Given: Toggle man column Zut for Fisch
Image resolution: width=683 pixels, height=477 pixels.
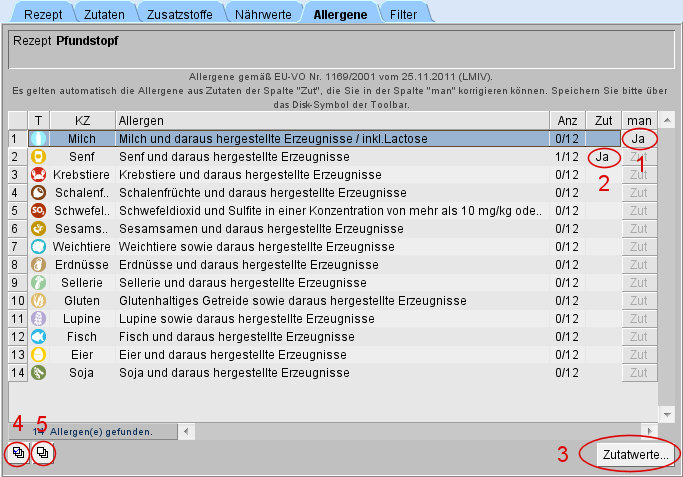Looking at the screenshot, I should coord(639,337).
